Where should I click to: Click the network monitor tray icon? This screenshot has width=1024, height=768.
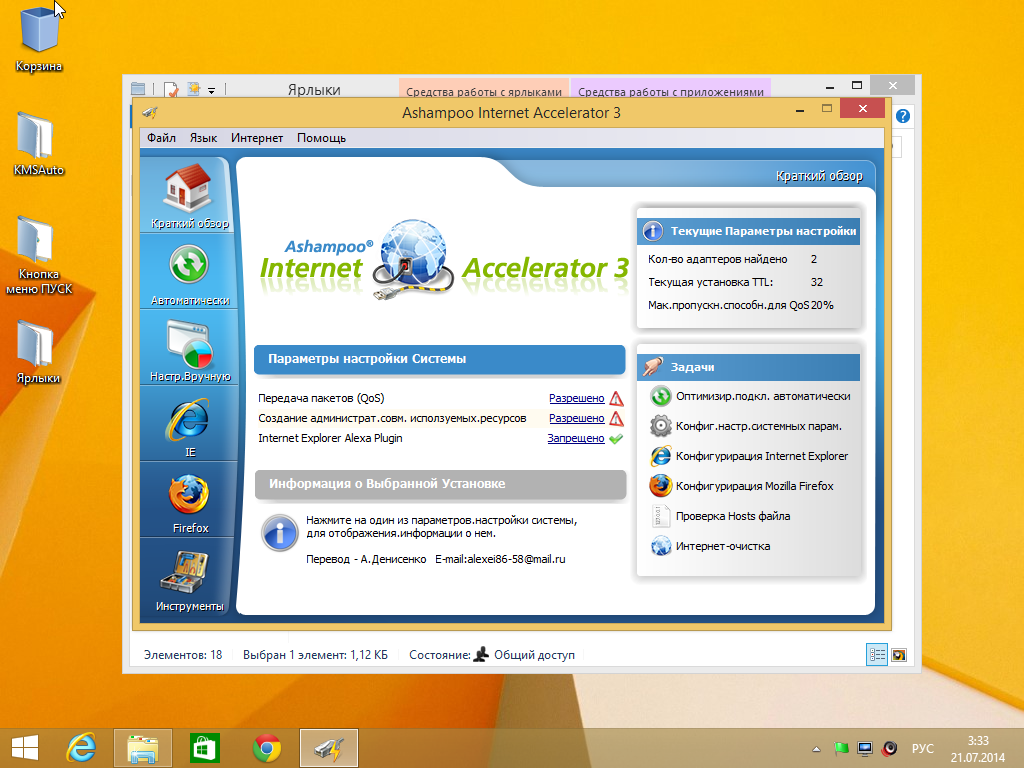(x=865, y=748)
